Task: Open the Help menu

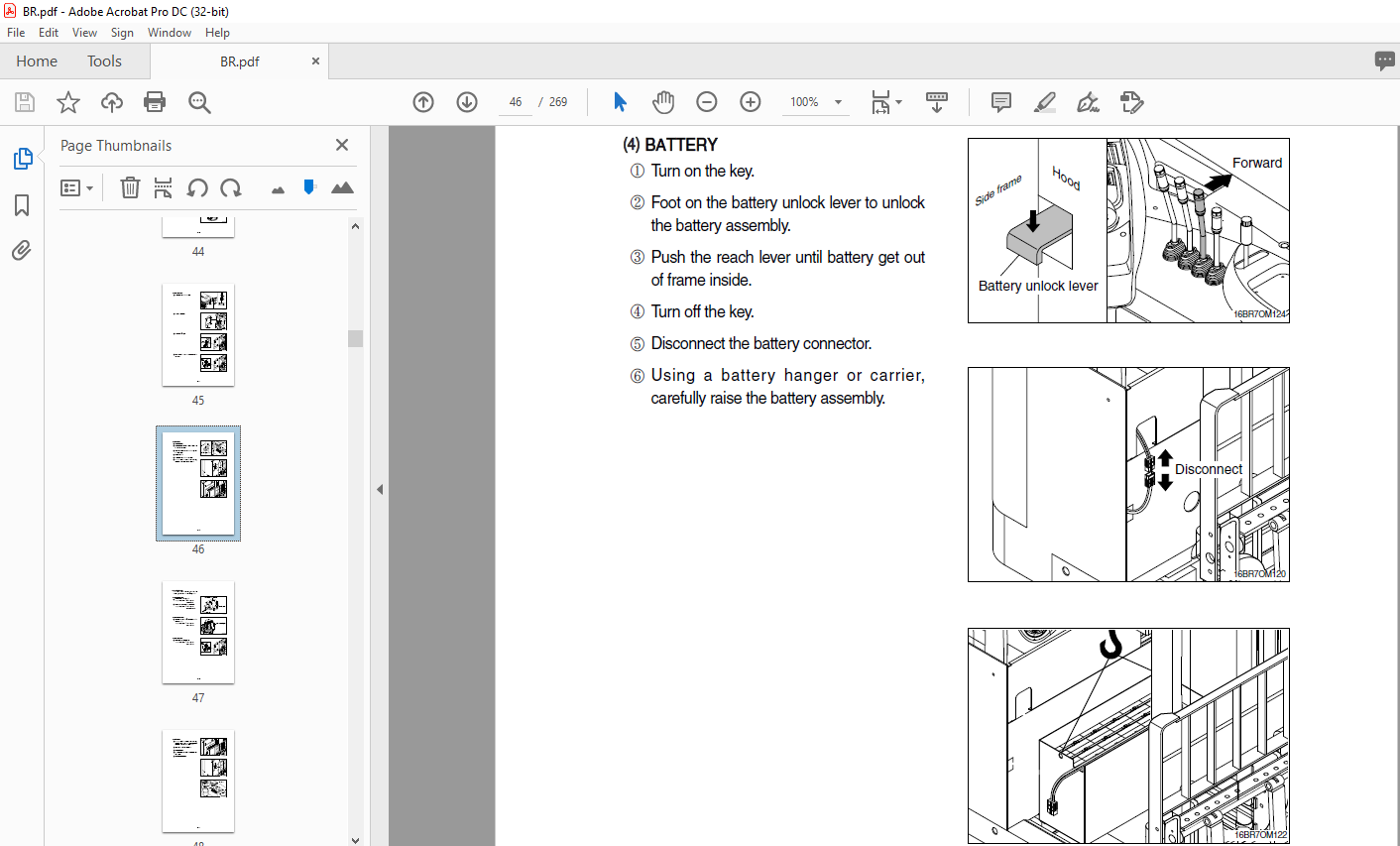Action: (x=217, y=33)
